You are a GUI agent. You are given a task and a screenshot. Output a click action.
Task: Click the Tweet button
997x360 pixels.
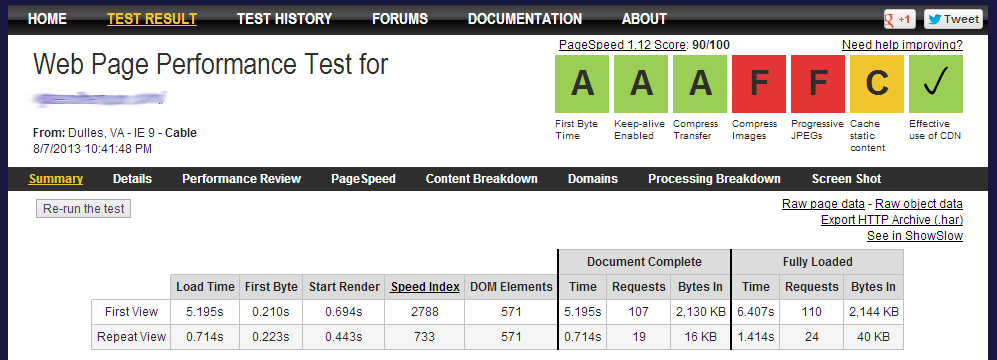click(x=953, y=19)
